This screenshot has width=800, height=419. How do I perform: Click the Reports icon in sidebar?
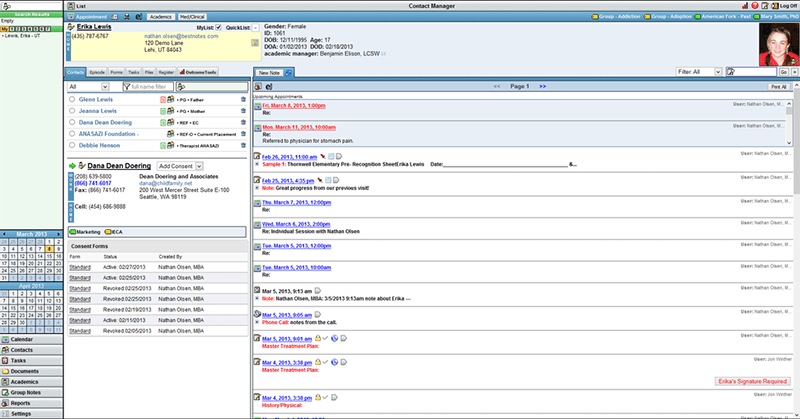(6, 402)
